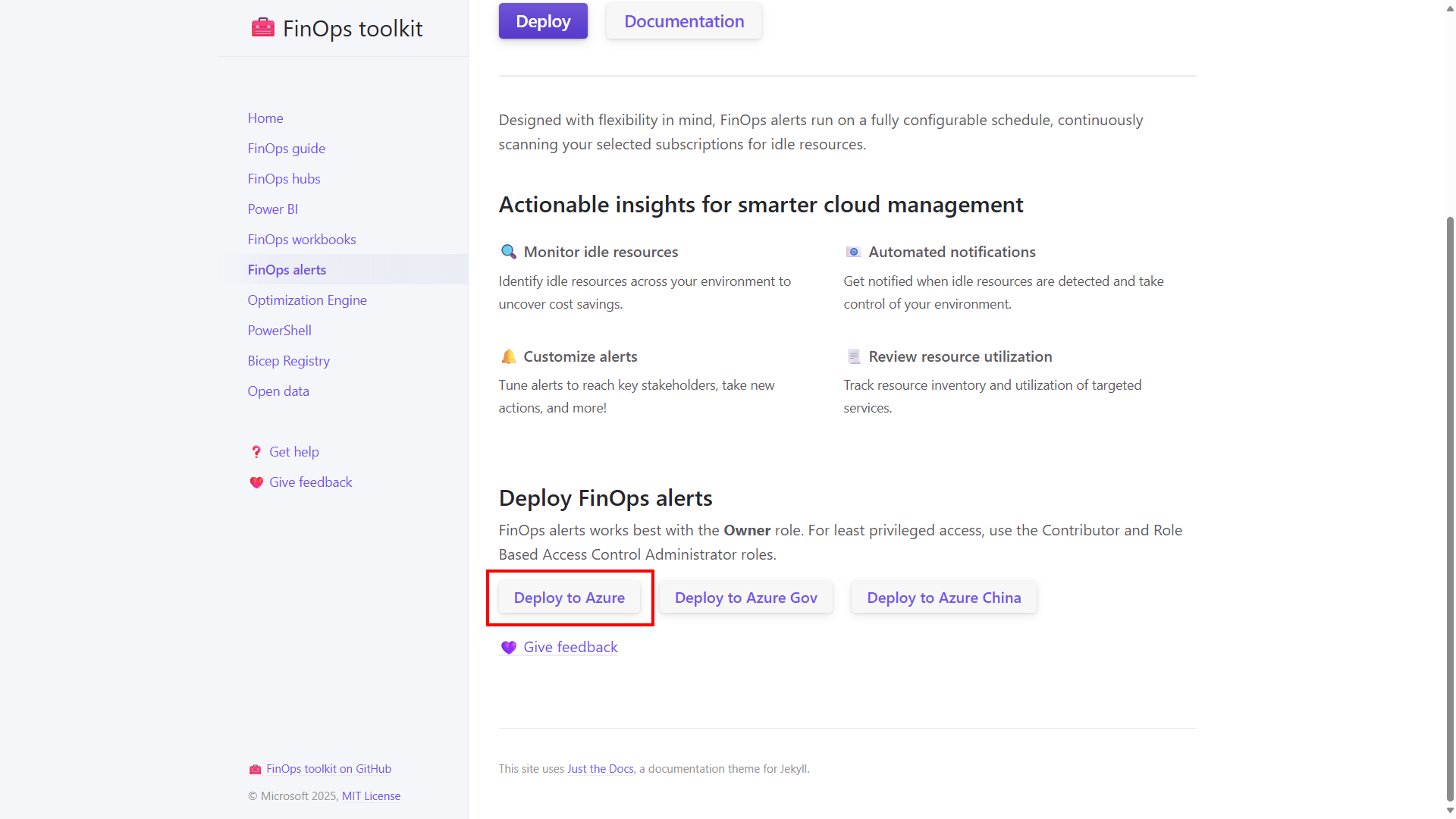Viewport: 1456px width, 819px height.
Task: Click the heart icon next to Give feedback in sidebar
Action: pos(256,482)
